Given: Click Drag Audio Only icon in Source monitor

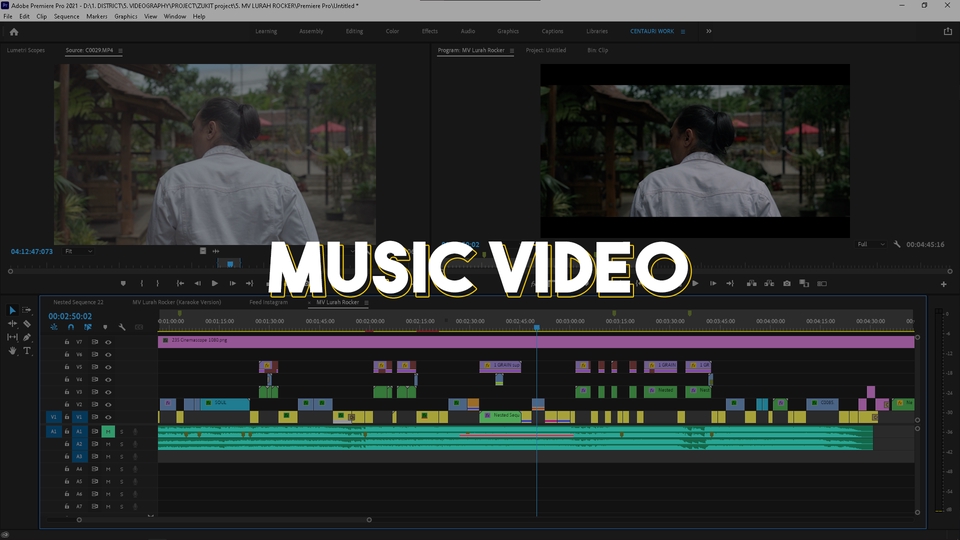Looking at the screenshot, I should [216, 251].
